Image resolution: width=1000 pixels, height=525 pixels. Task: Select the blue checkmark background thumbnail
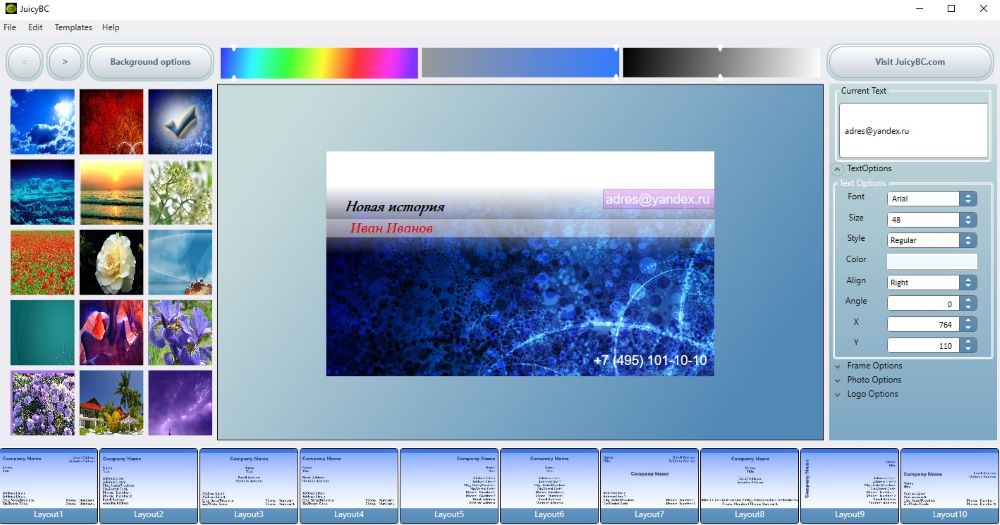tap(180, 121)
